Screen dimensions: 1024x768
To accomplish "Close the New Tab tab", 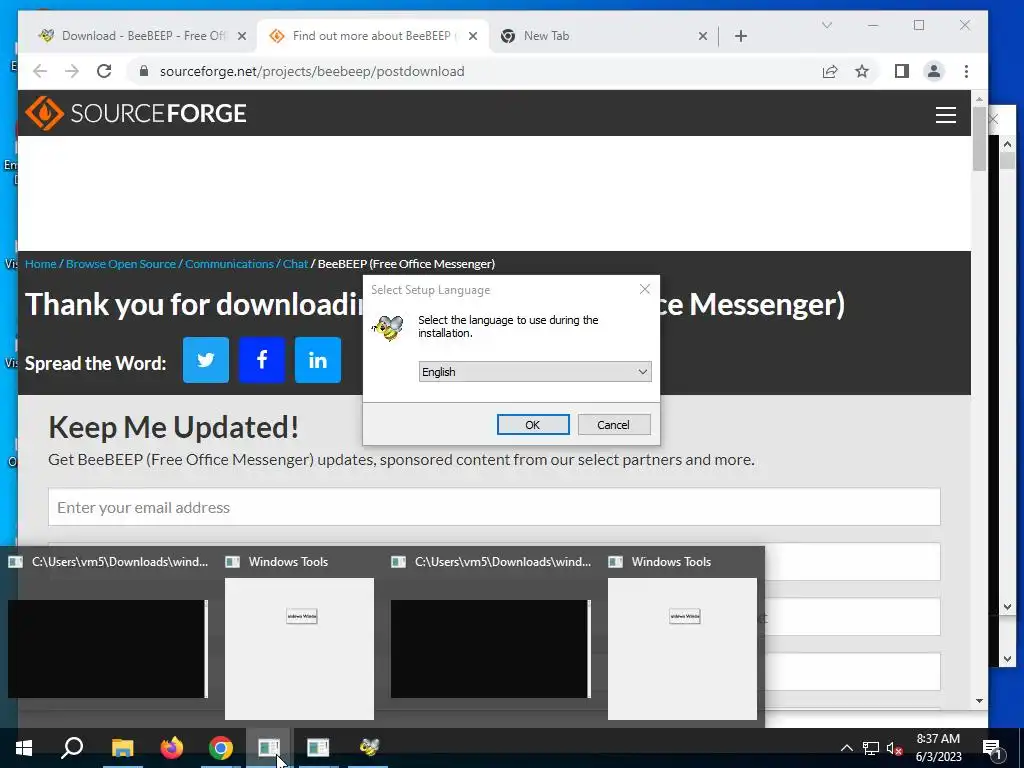I will (x=703, y=36).
